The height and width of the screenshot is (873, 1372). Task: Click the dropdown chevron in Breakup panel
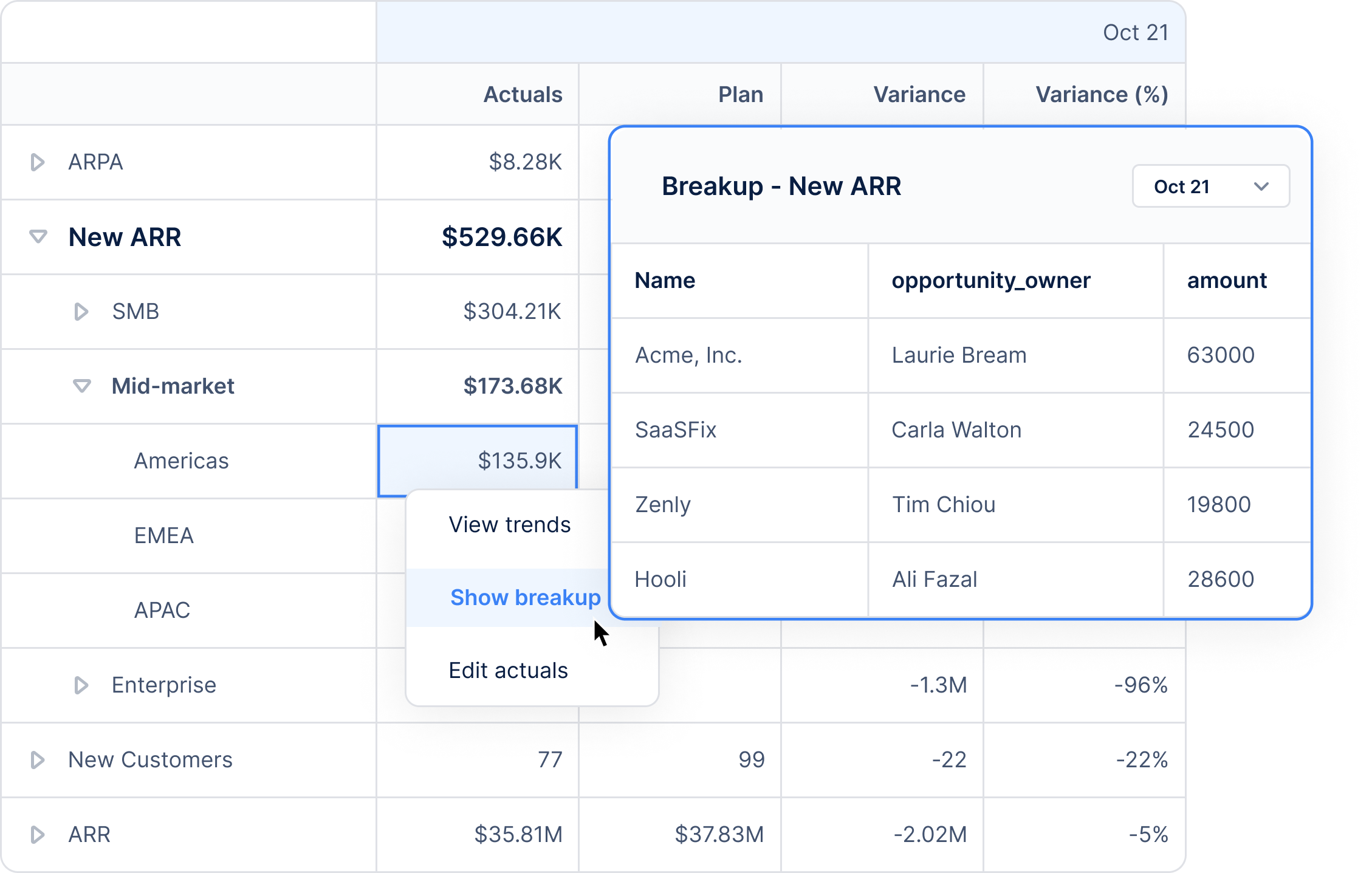[1261, 187]
